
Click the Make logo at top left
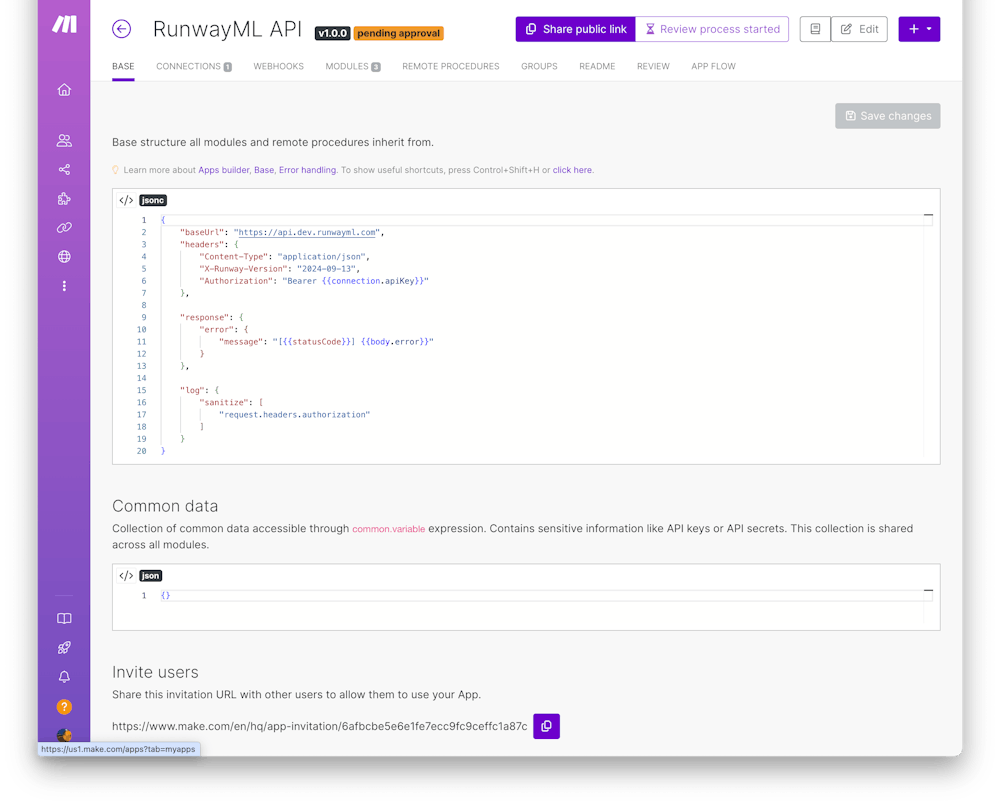[63, 25]
